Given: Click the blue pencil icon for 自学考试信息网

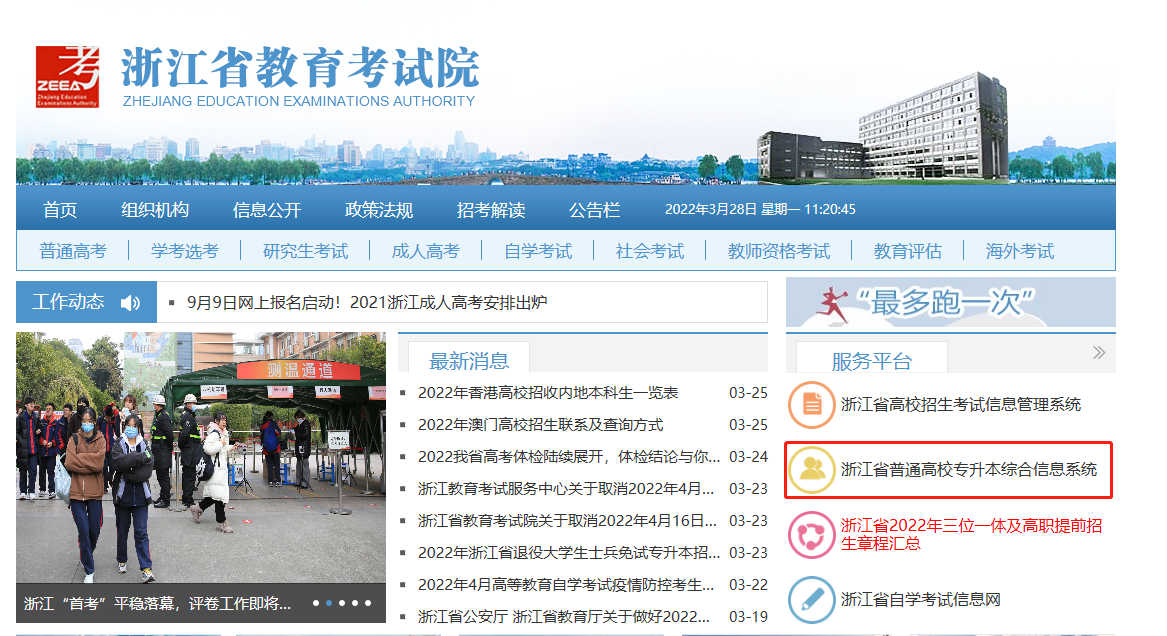Looking at the screenshot, I should point(811,600).
